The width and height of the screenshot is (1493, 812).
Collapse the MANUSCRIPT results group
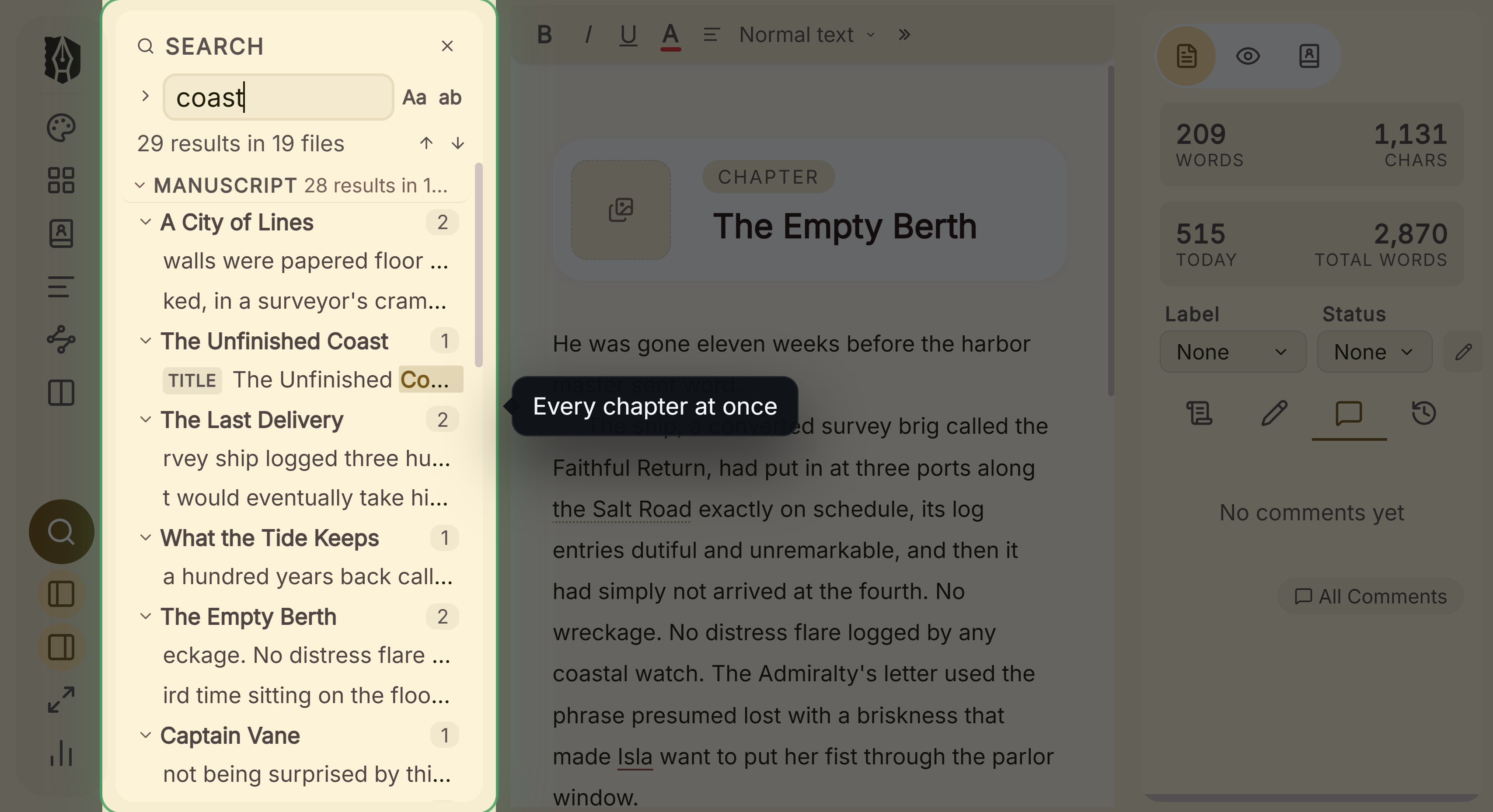(140, 185)
